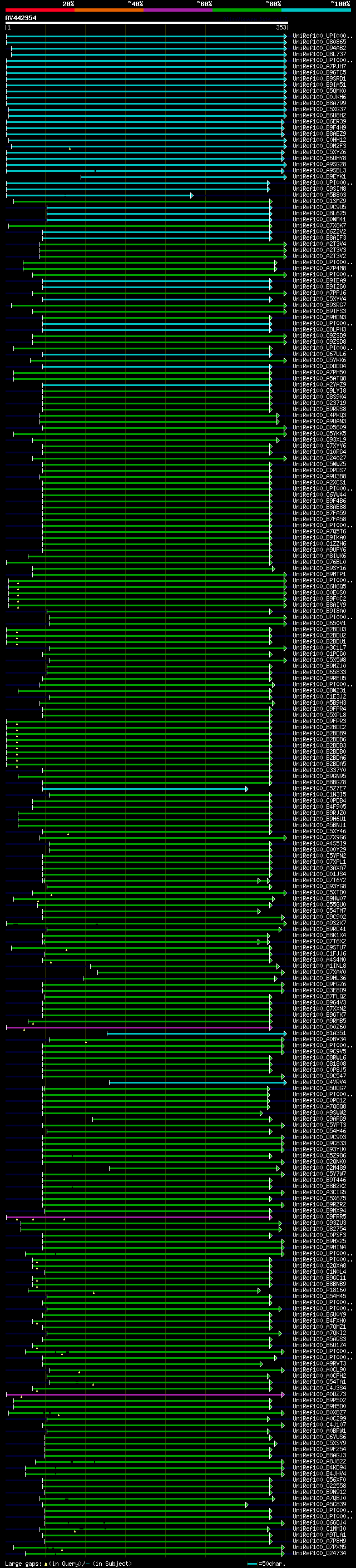Click label UniRef100_Q1SMZ9
Viewport: 356px width, 1568px height.
[x=319, y=201]
